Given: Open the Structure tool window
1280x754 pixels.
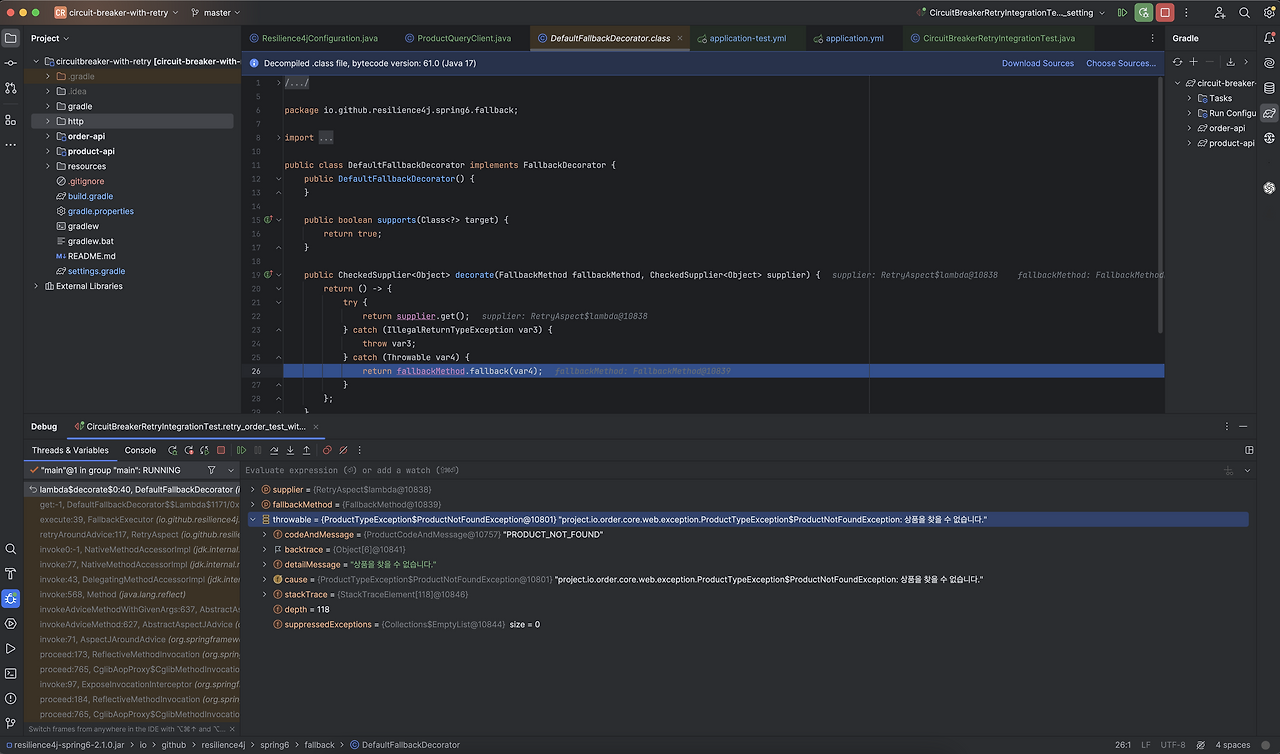Looking at the screenshot, I should click(x=11, y=120).
